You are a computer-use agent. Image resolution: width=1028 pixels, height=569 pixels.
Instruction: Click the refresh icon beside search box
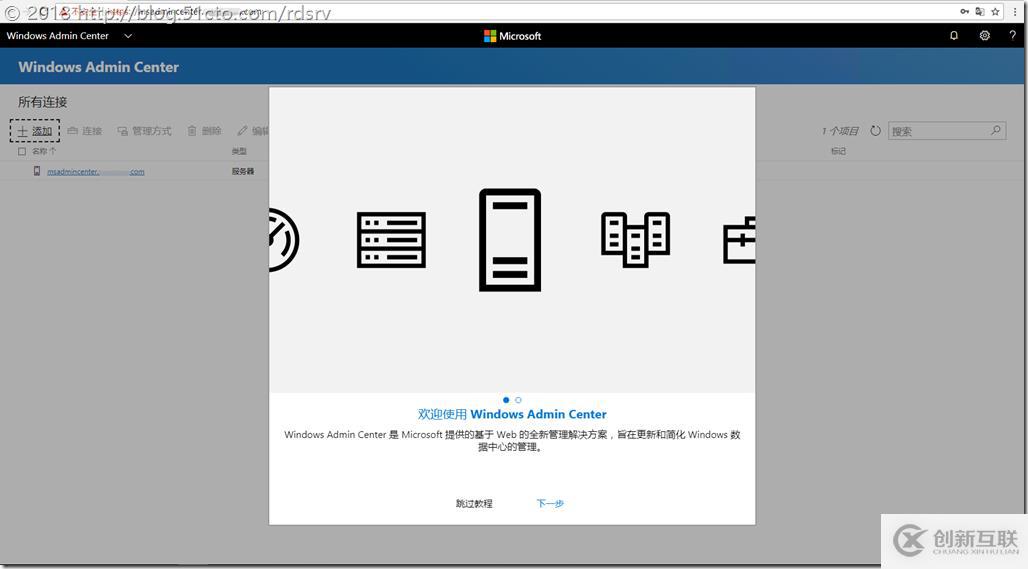click(875, 131)
